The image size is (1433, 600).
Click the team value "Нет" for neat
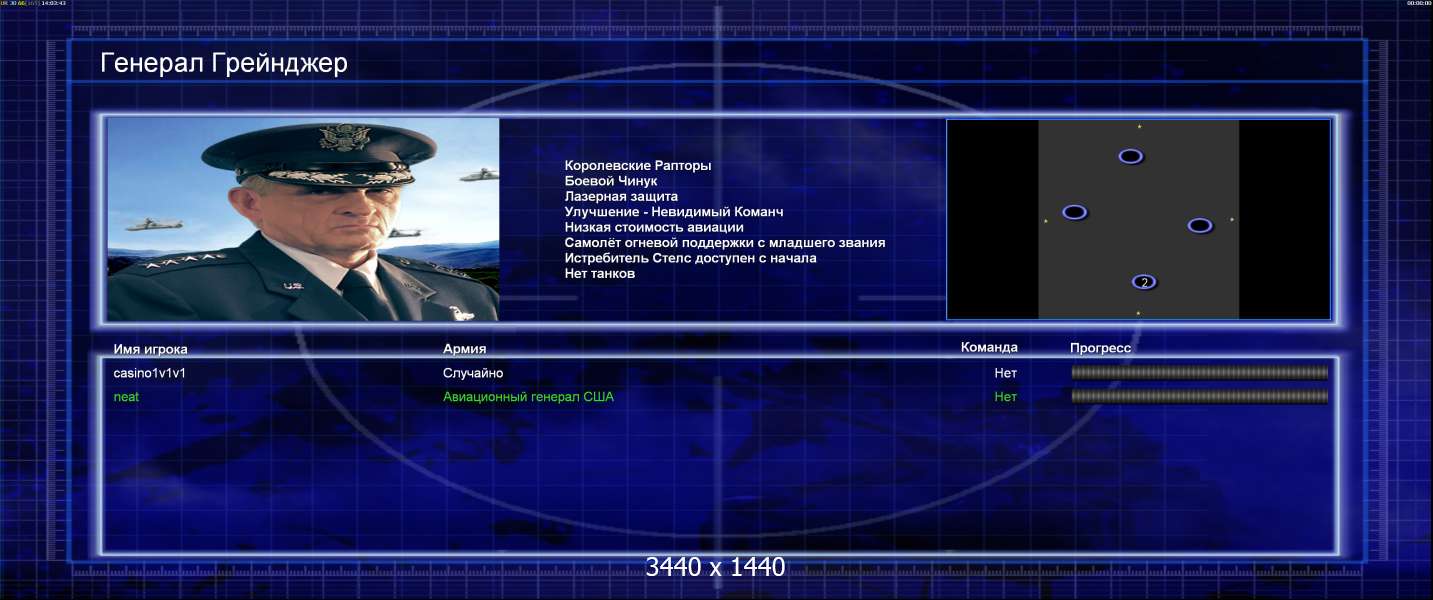(x=1005, y=397)
